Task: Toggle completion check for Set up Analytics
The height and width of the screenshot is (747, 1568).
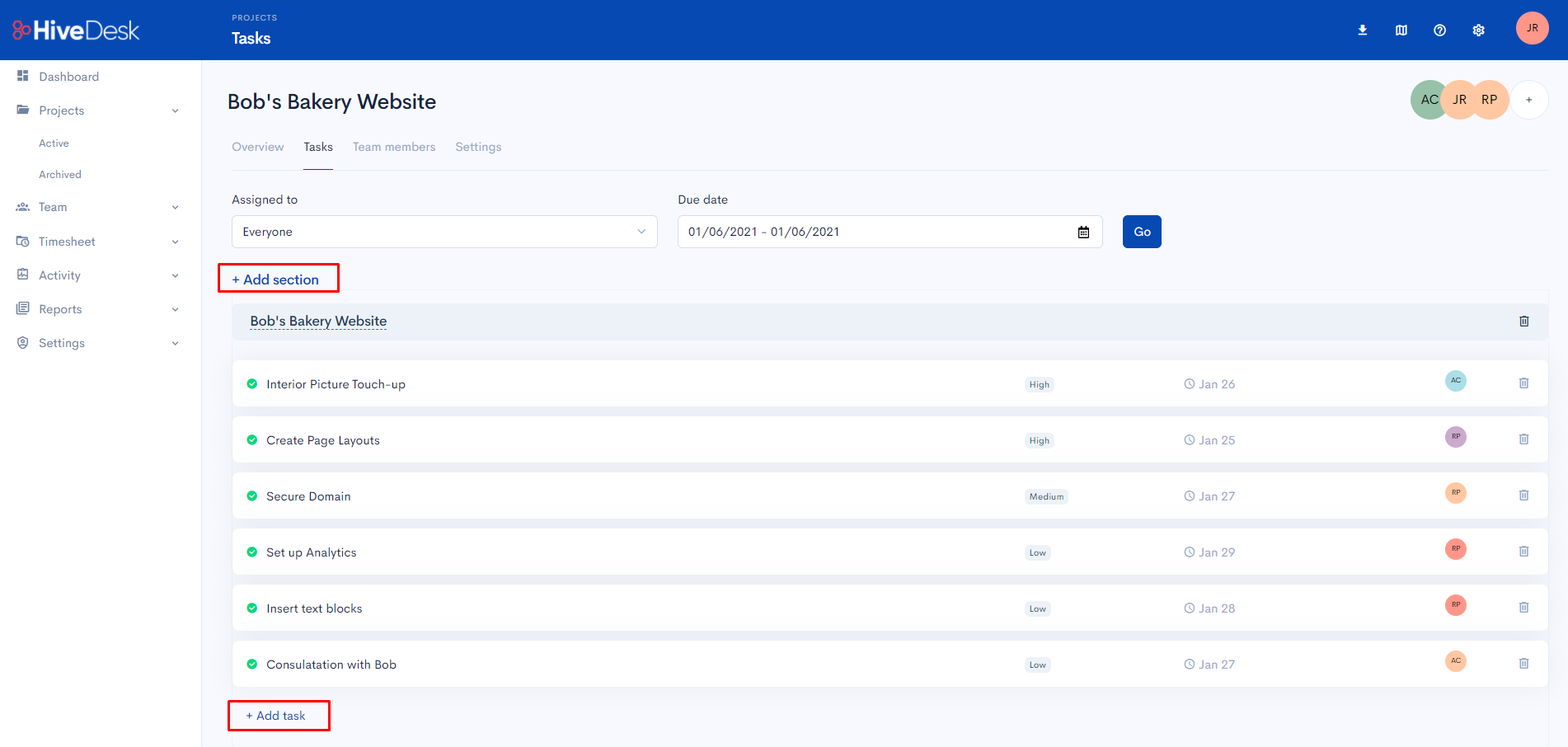Action: click(252, 552)
